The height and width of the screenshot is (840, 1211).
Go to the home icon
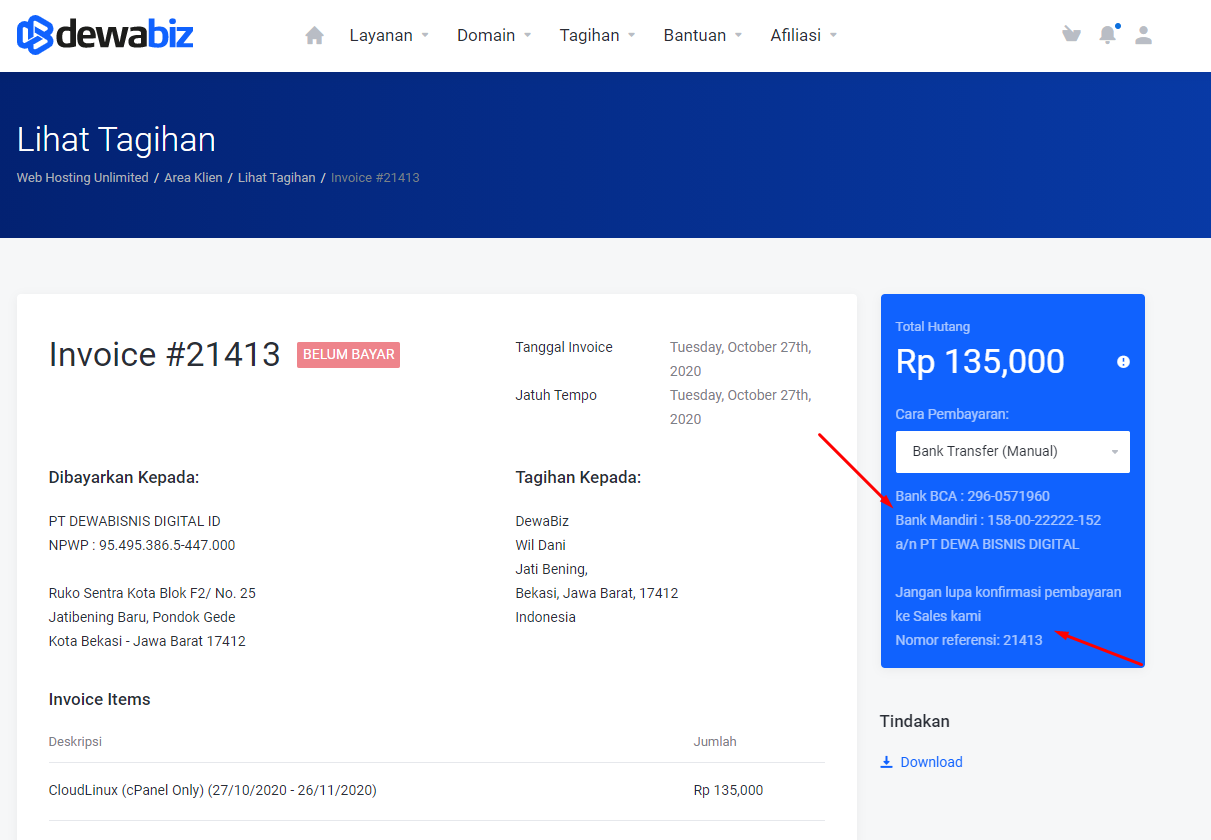coord(314,35)
